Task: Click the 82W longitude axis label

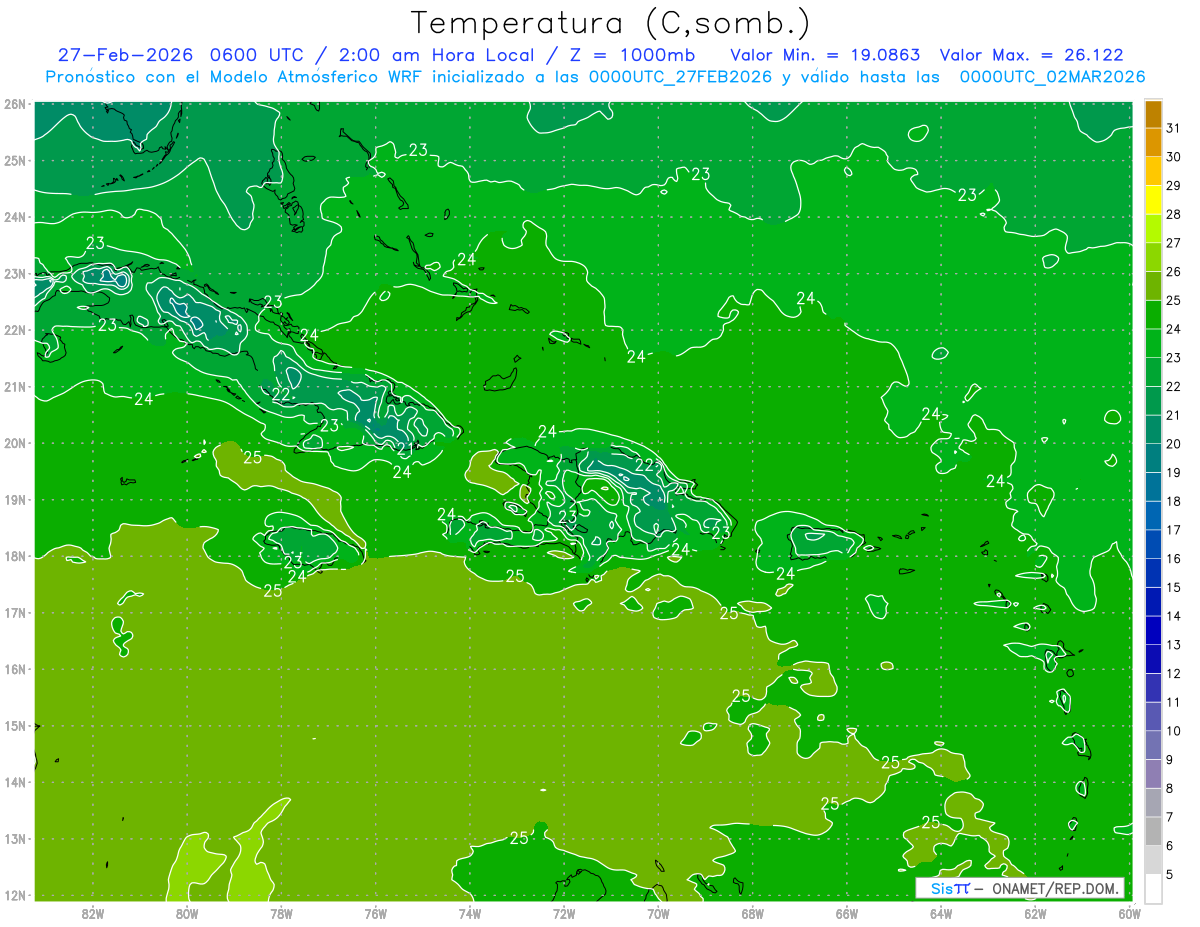Action: 93,913
